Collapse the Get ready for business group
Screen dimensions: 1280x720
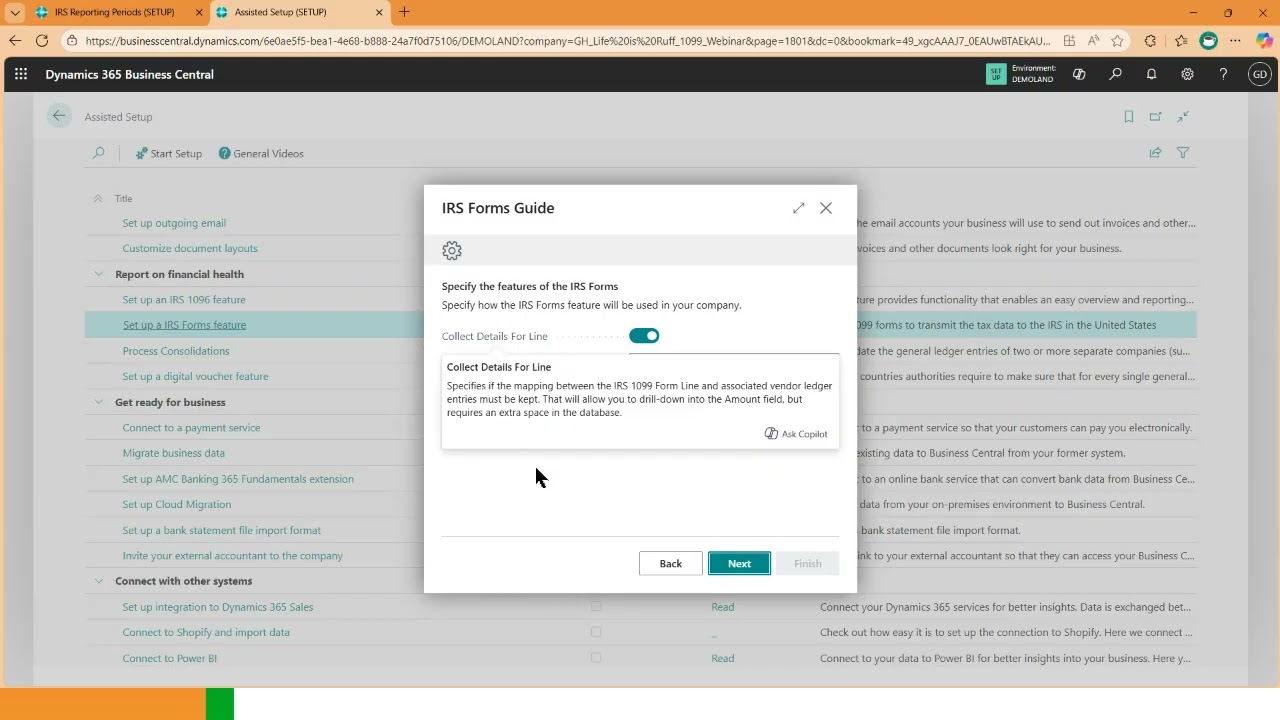98,402
